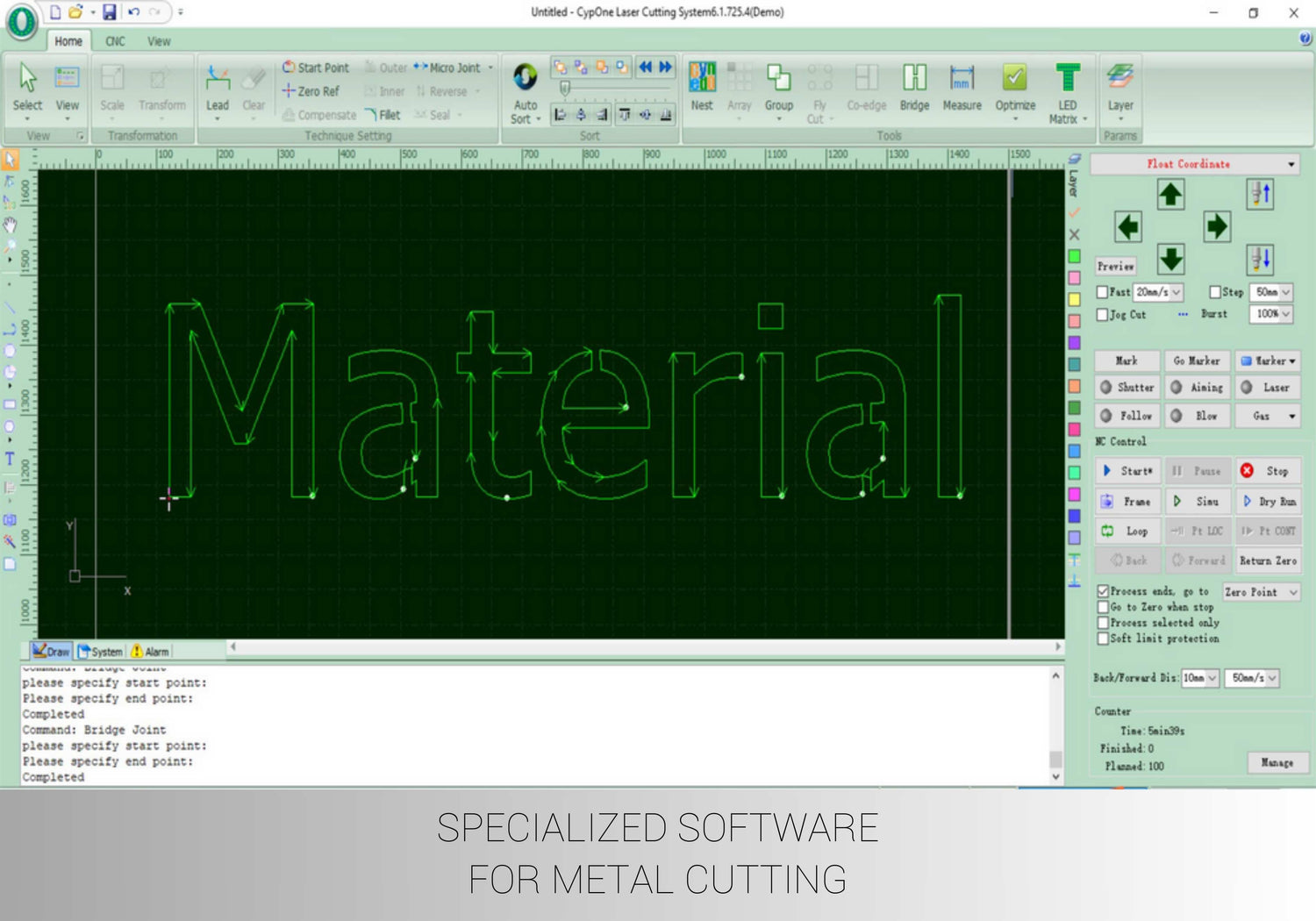Open the Burst 100% dropdown
The height and width of the screenshot is (921, 1316).
coord(1285,314)
